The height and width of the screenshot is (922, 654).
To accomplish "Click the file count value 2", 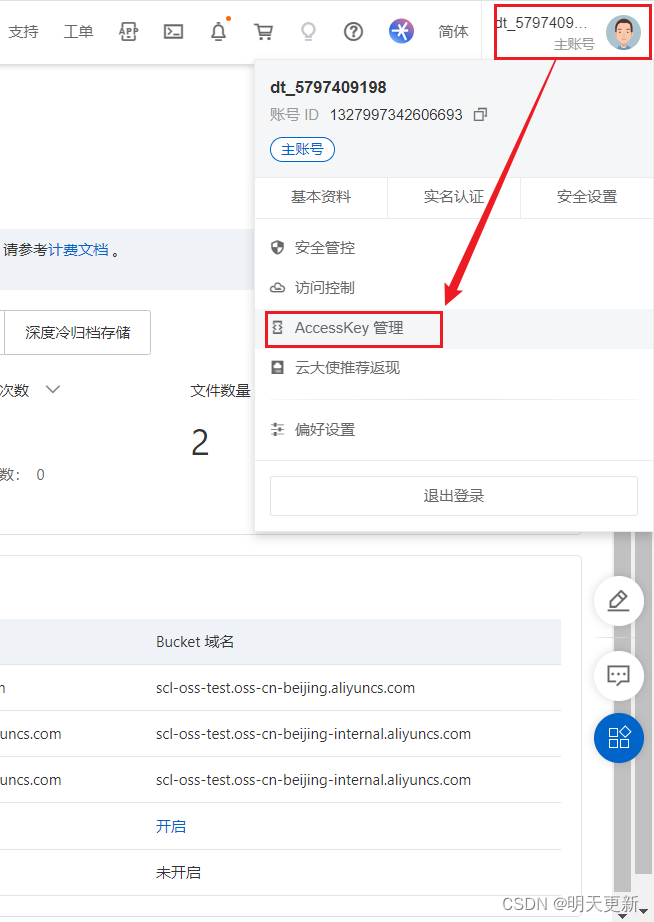I will click(200, 443).
